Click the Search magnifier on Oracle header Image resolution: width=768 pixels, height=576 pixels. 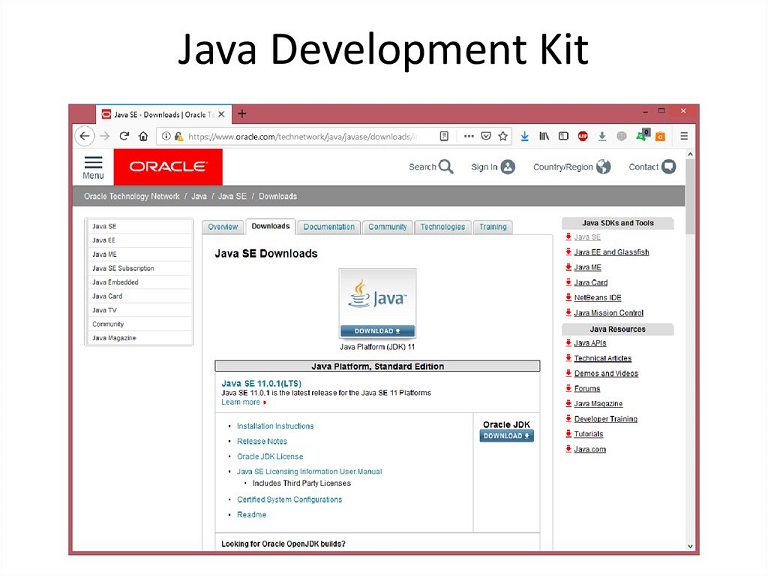[446, 167]
